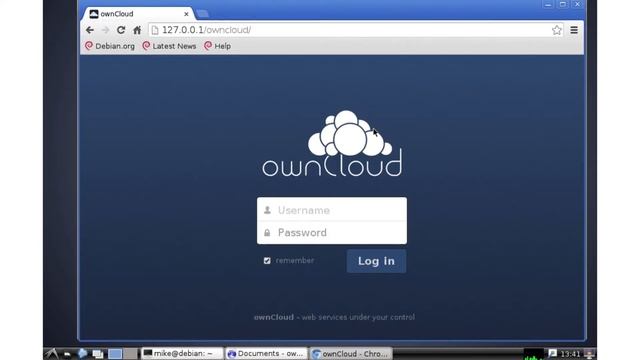Open the Debian.org bookmark
This screenshot has height=360, width=640.
pos(109,46)
